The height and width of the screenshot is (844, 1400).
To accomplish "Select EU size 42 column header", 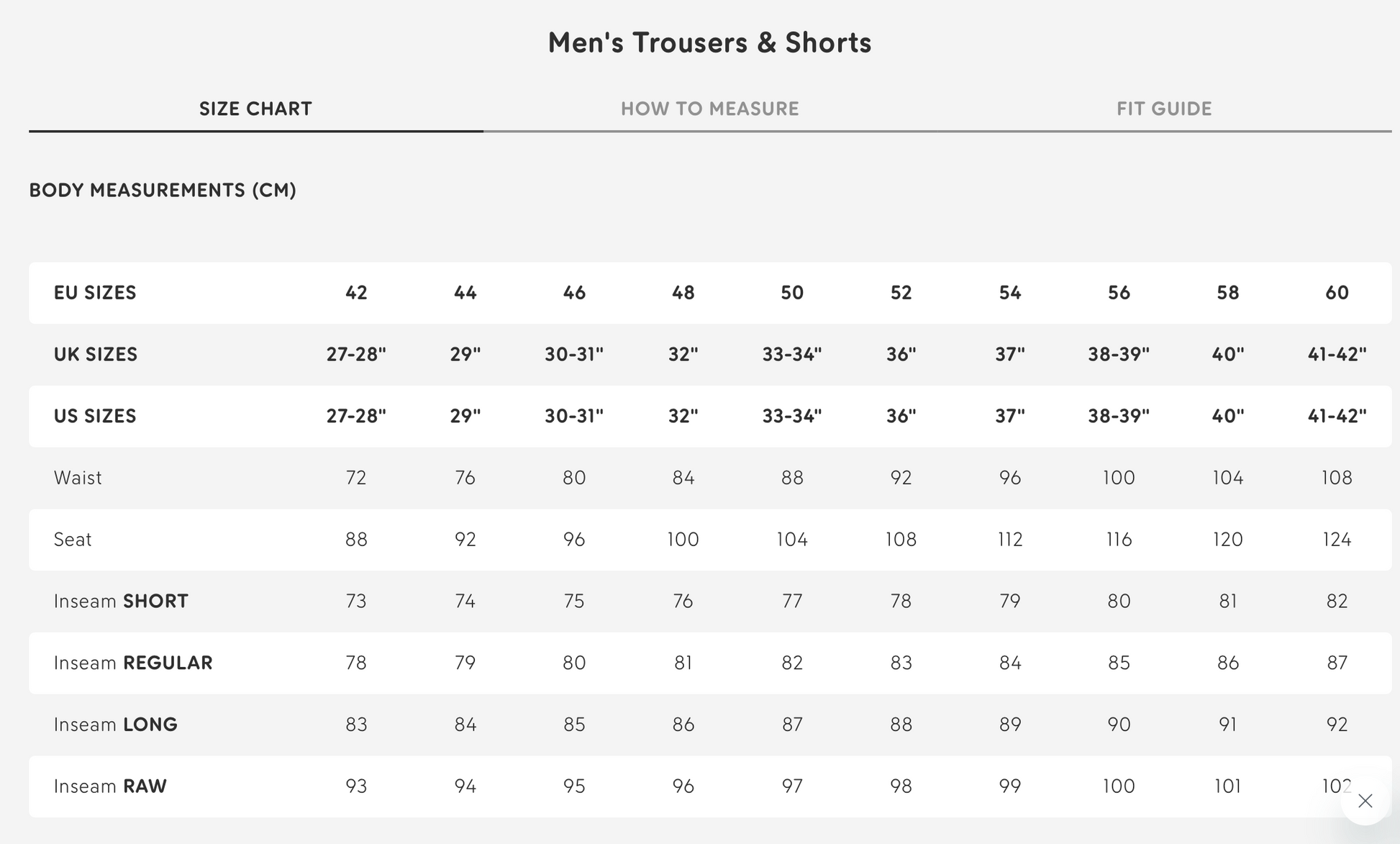I will click(x=356, y=293).
